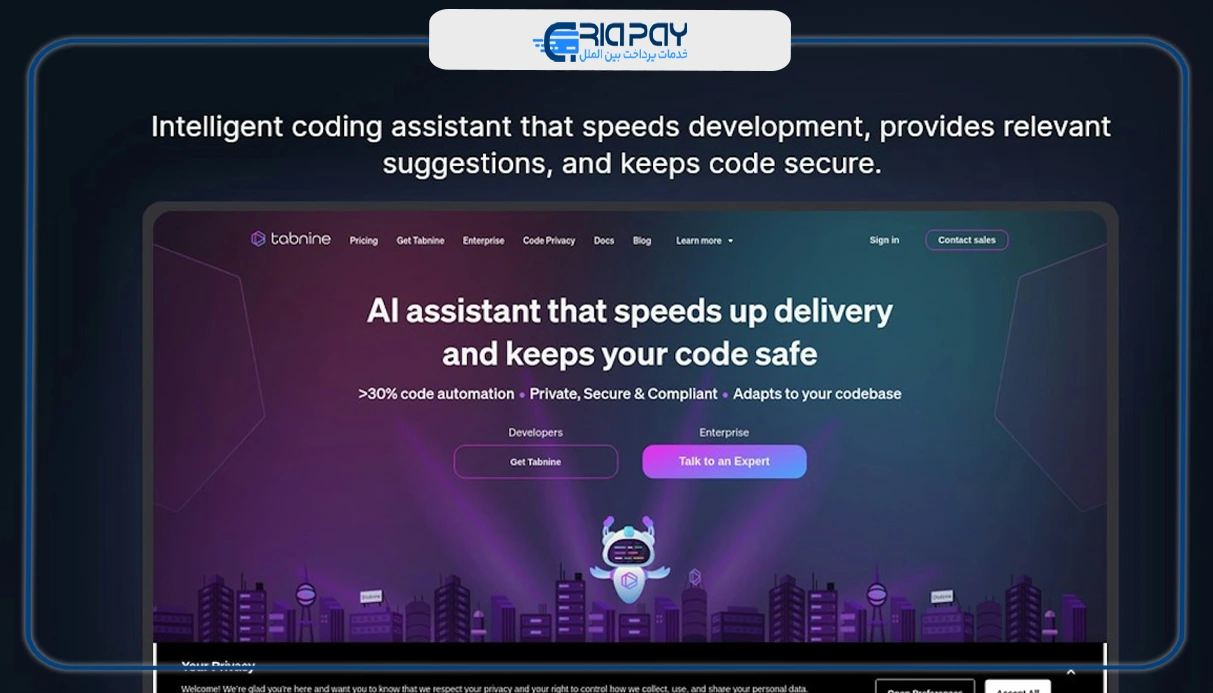The height and width of the screenshot is (693, 1213).
Task: Click the 'Intelligent coding assistant' caption text
Action: coord(631,145)
